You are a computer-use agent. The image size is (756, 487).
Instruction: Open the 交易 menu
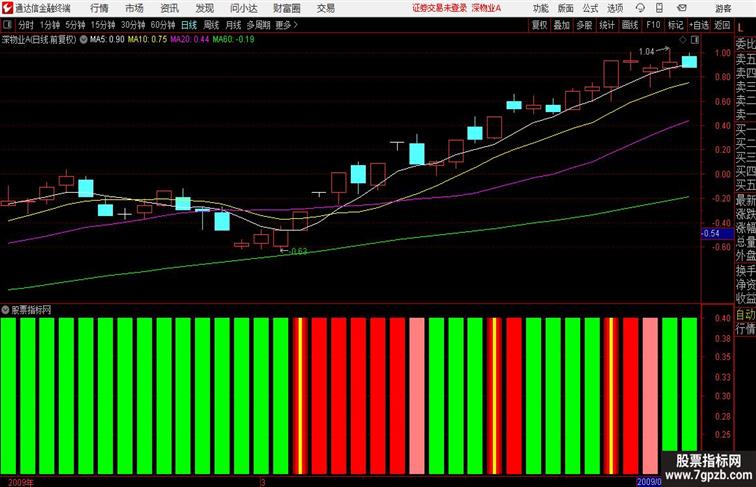point(325,8)
